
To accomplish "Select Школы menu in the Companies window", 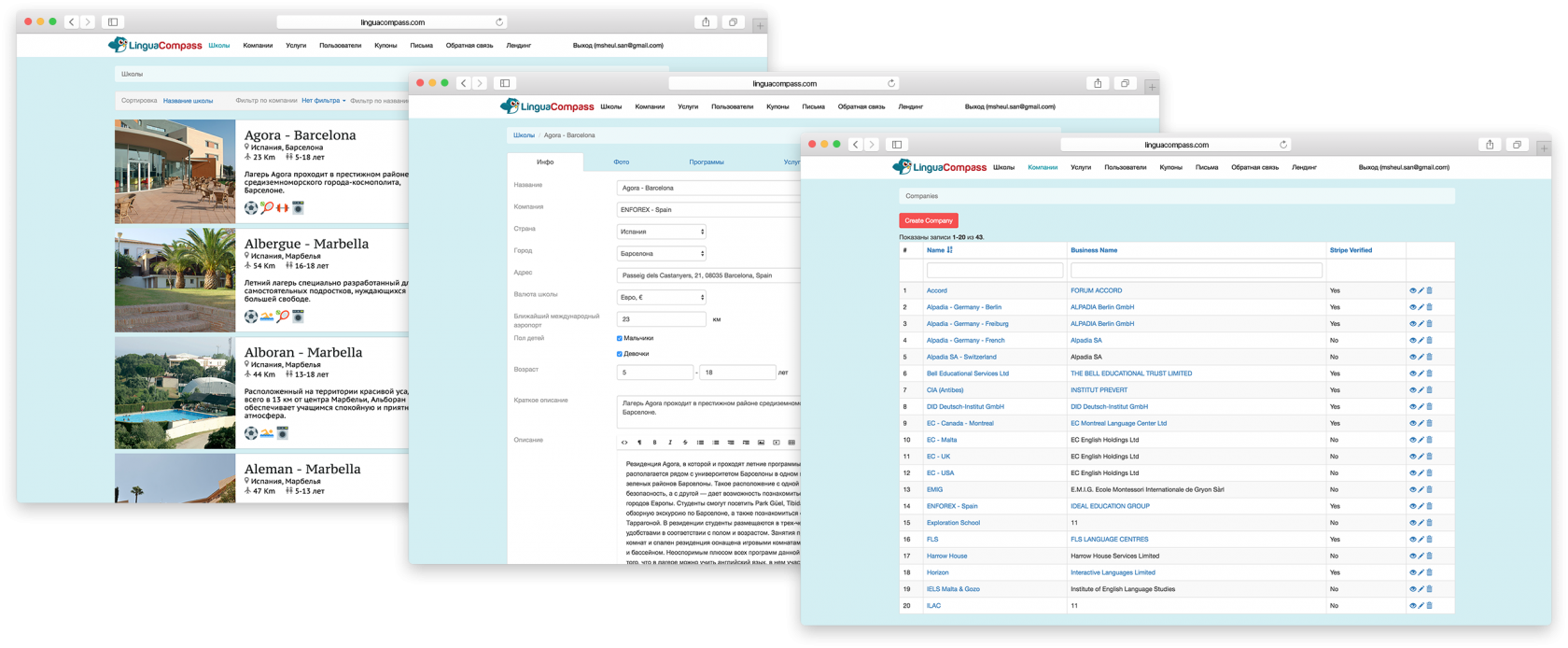I will 1003,168.
